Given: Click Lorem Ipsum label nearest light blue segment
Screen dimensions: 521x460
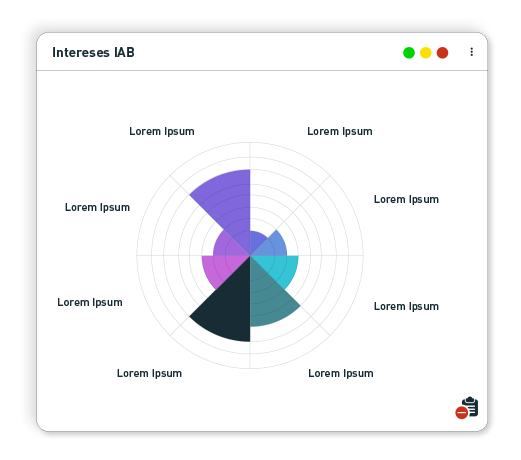Looking at the screenshot, I should [x=406, y=199].
